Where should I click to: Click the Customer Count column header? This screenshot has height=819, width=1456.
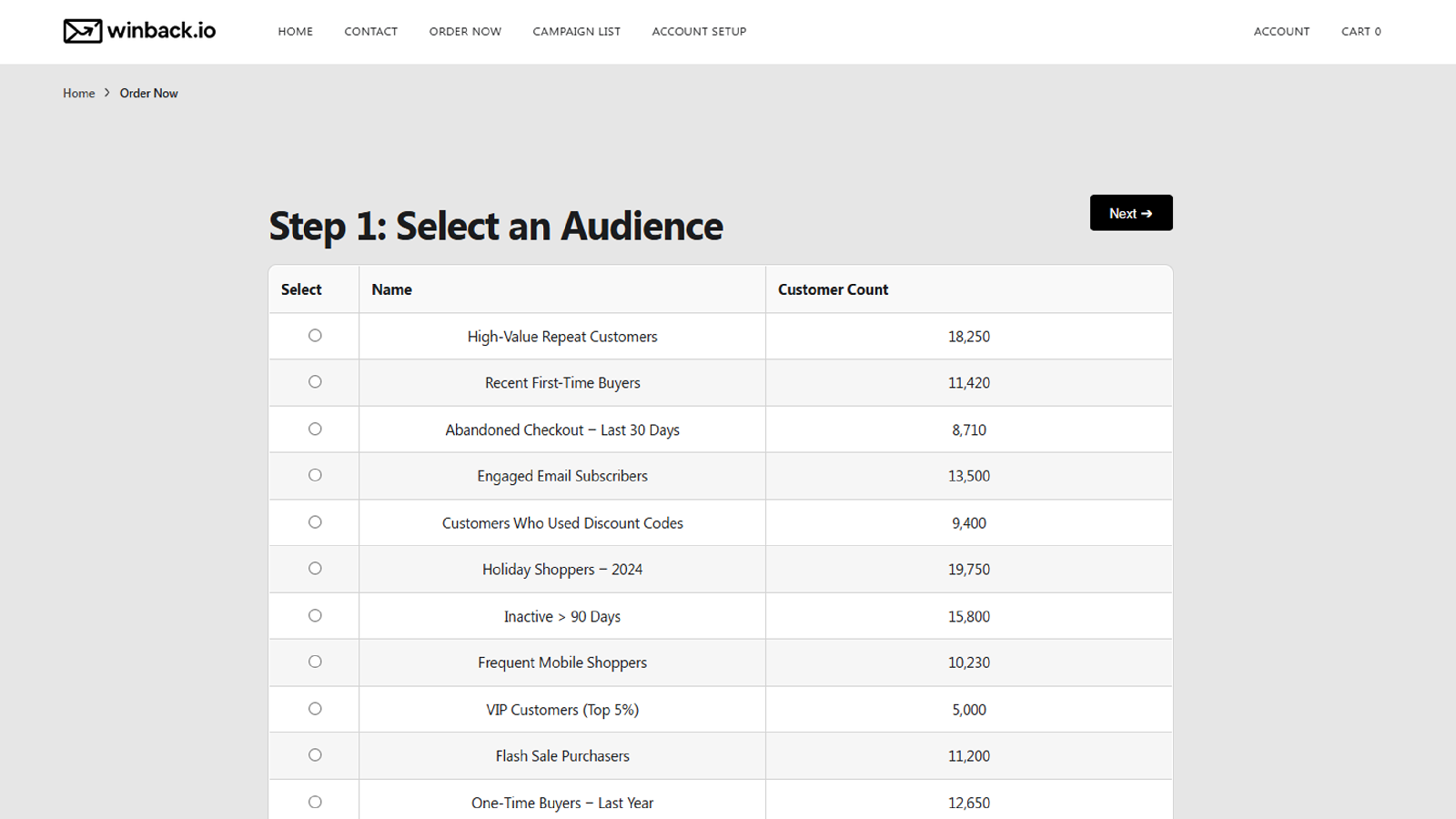click(833, 288)
